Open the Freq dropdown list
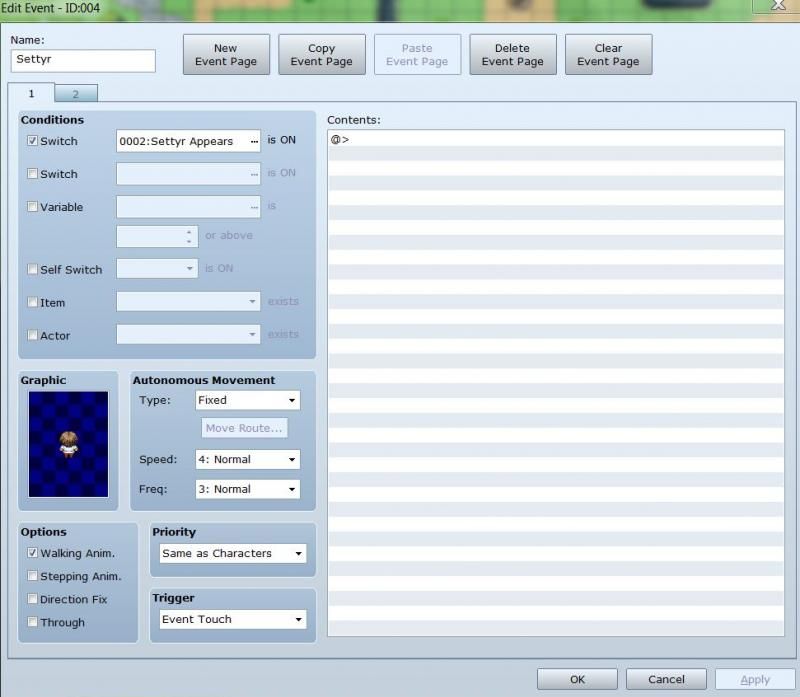The height and width of the screenshot is (697, 800). click(x=246, y=489)
